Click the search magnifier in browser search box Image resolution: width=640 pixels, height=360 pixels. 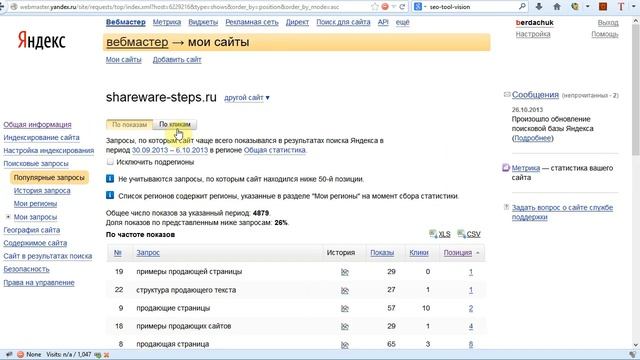click(x=522, y=7)
